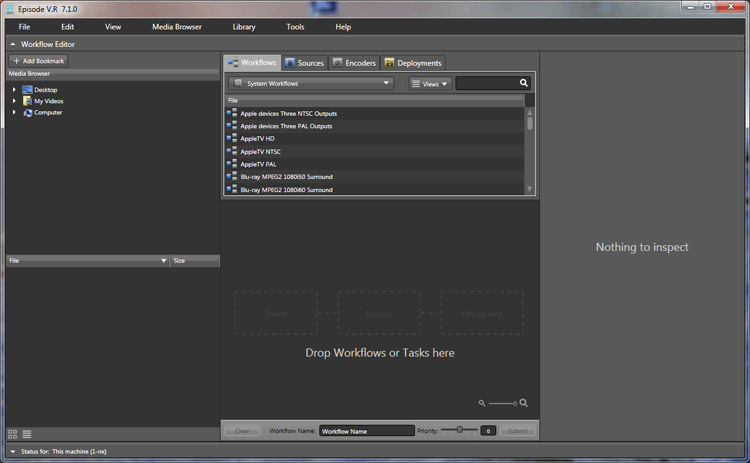Select Blu-ray MPEG2 1080i50 Surround workflow

click(375, 176)
